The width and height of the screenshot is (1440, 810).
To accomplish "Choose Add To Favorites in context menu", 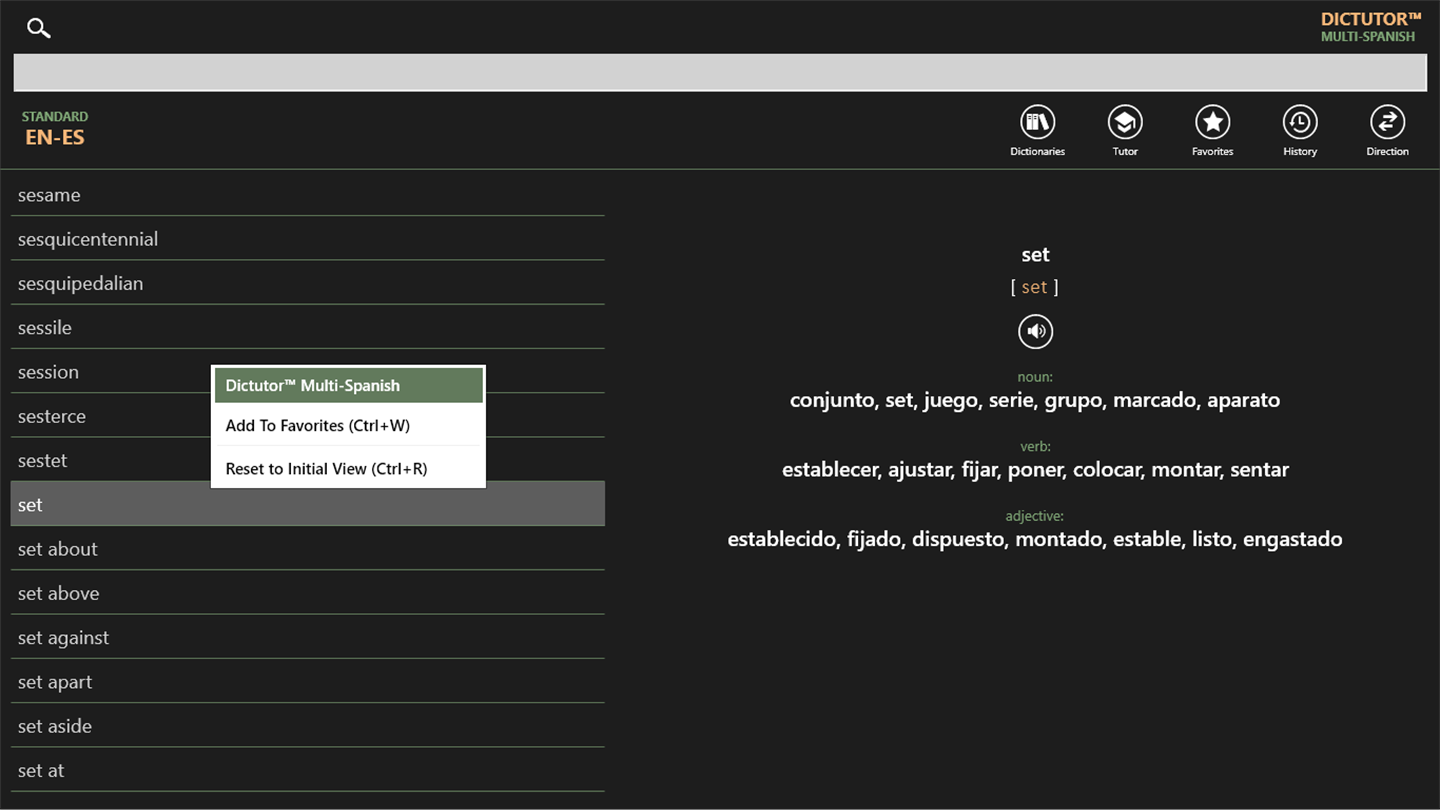I will pos(348,425).
